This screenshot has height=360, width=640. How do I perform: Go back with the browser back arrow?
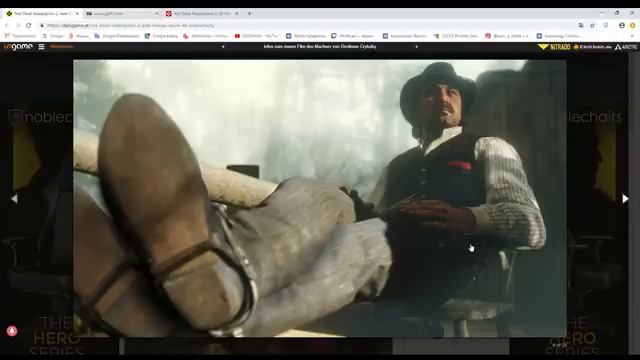click(x=7, y=25)
